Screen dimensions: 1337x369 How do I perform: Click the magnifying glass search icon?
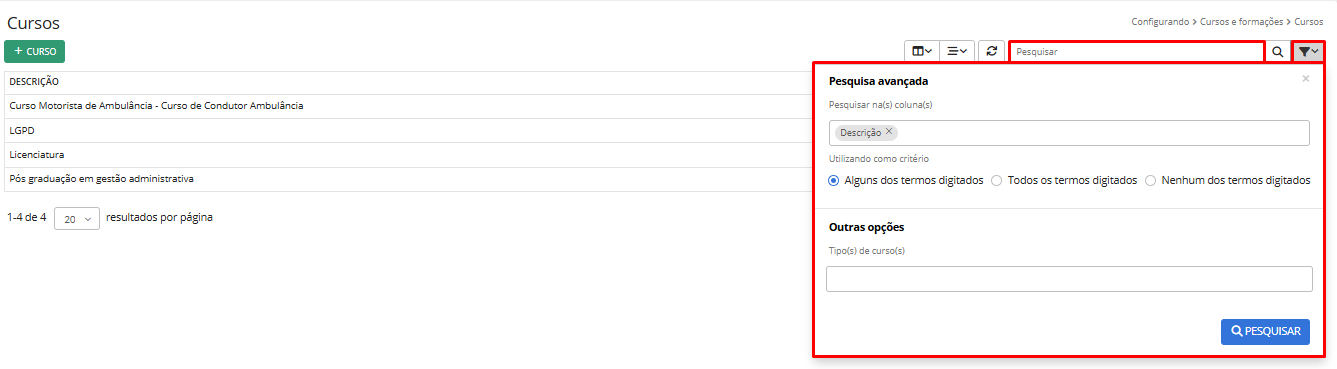(x=1277, y=51)
